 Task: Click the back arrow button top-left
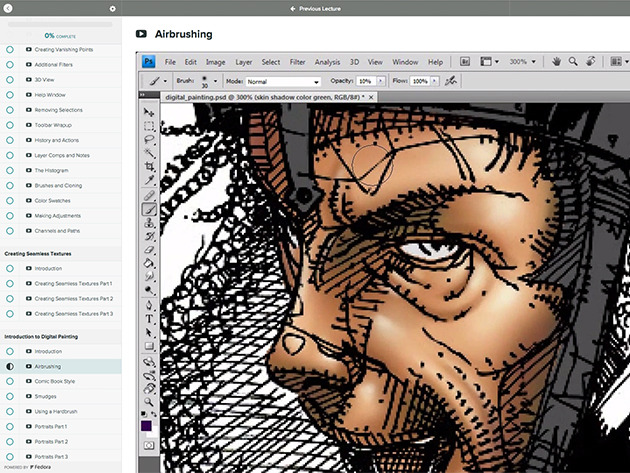8,8
